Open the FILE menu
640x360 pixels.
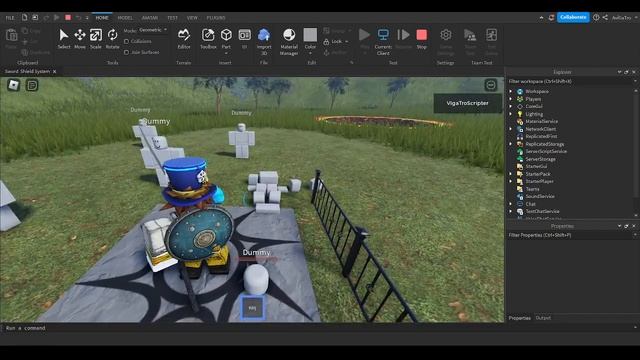(10, 18)
